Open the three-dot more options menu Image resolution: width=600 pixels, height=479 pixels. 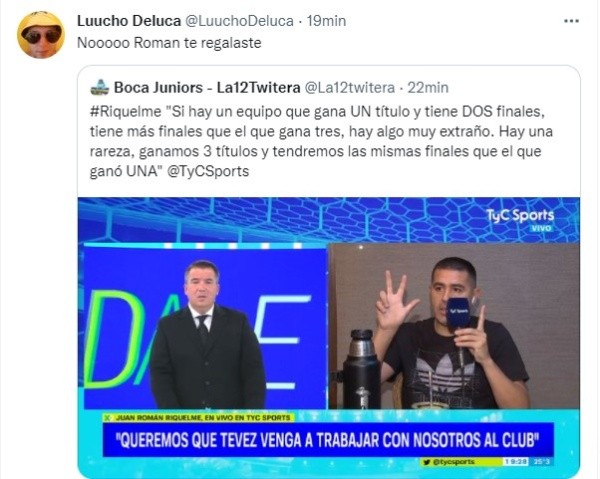pyautogui.click(x=571, y=21)
